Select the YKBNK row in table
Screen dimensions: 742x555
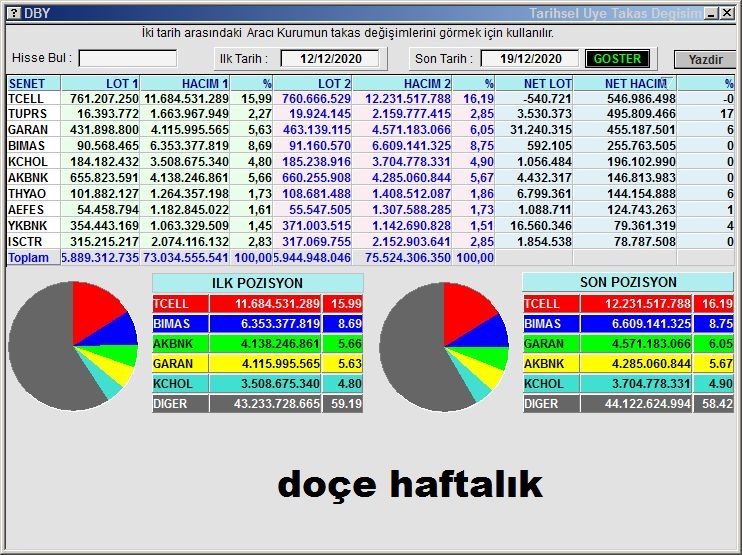click(371, 226)
